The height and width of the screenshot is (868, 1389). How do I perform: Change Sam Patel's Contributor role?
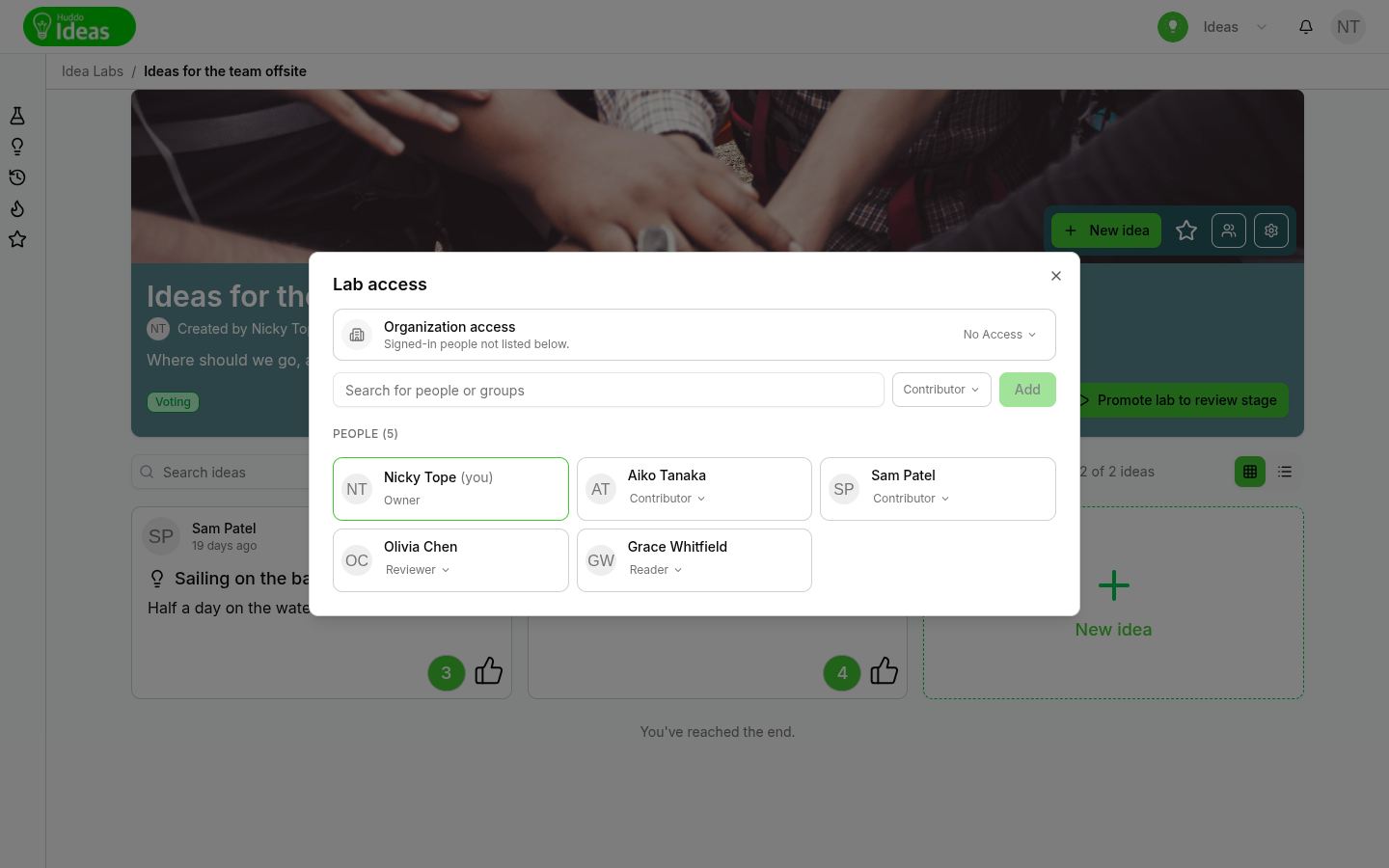(911, 499)
